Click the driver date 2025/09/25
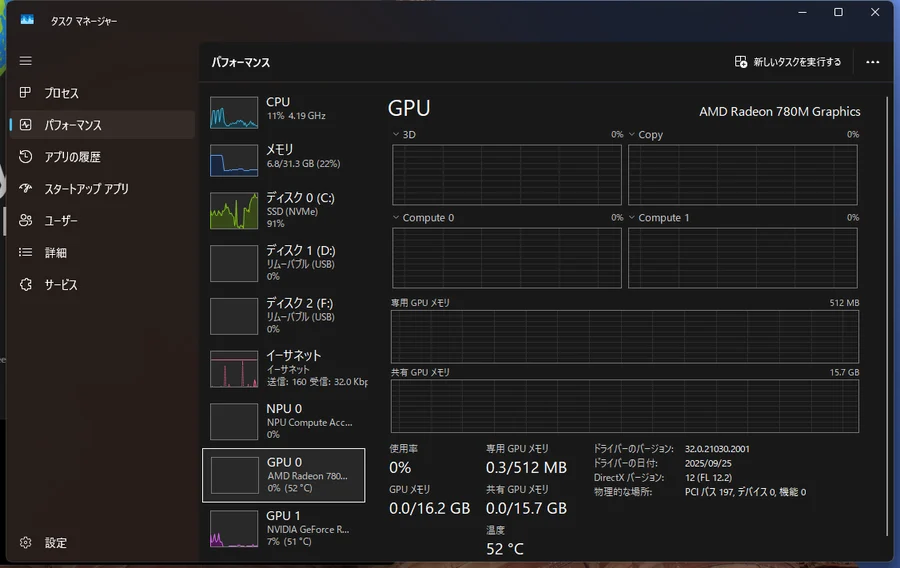 (x=708, y=463)
